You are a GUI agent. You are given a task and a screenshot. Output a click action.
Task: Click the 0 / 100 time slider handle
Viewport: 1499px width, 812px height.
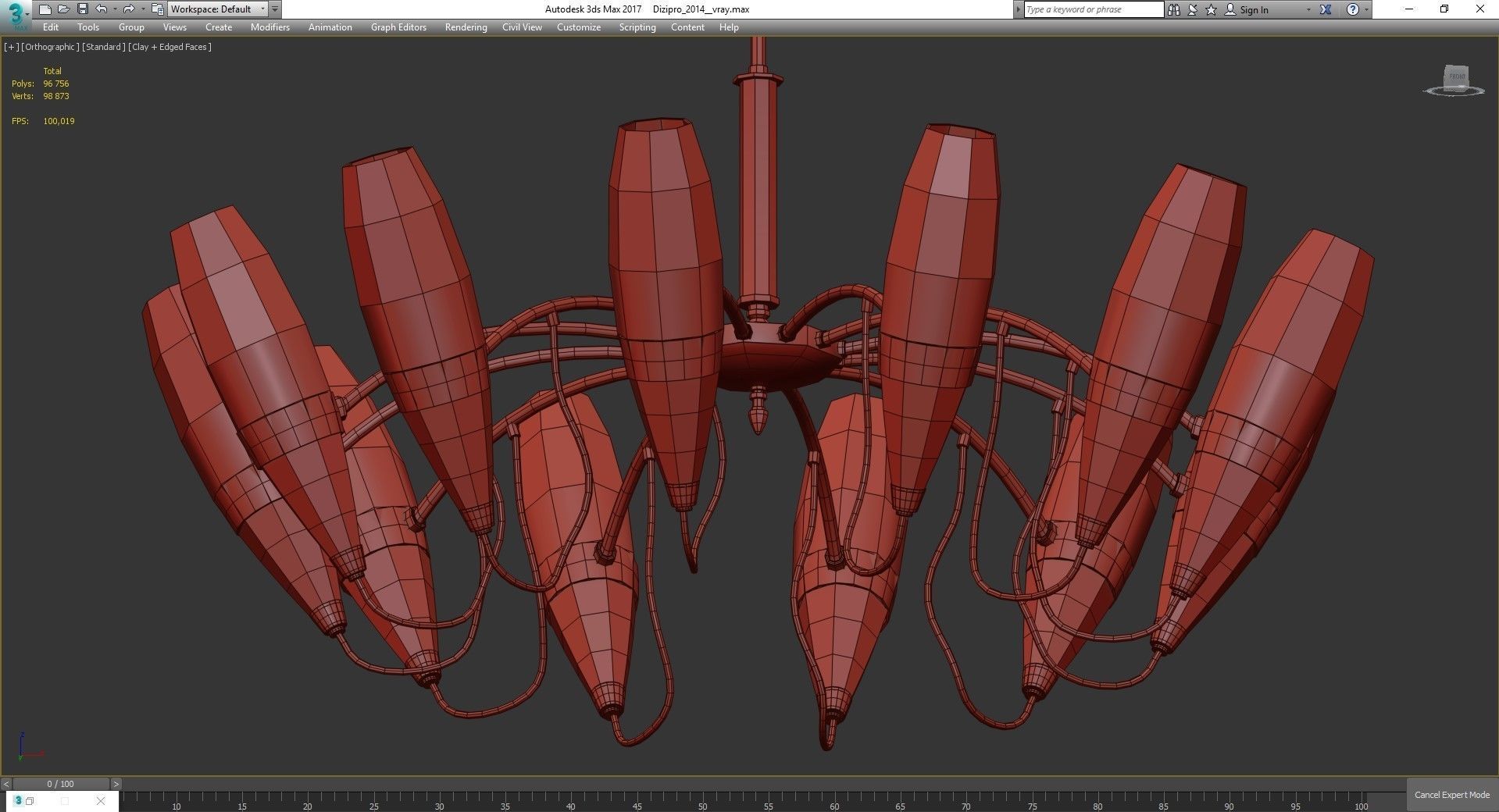click(x=61, y=784)
